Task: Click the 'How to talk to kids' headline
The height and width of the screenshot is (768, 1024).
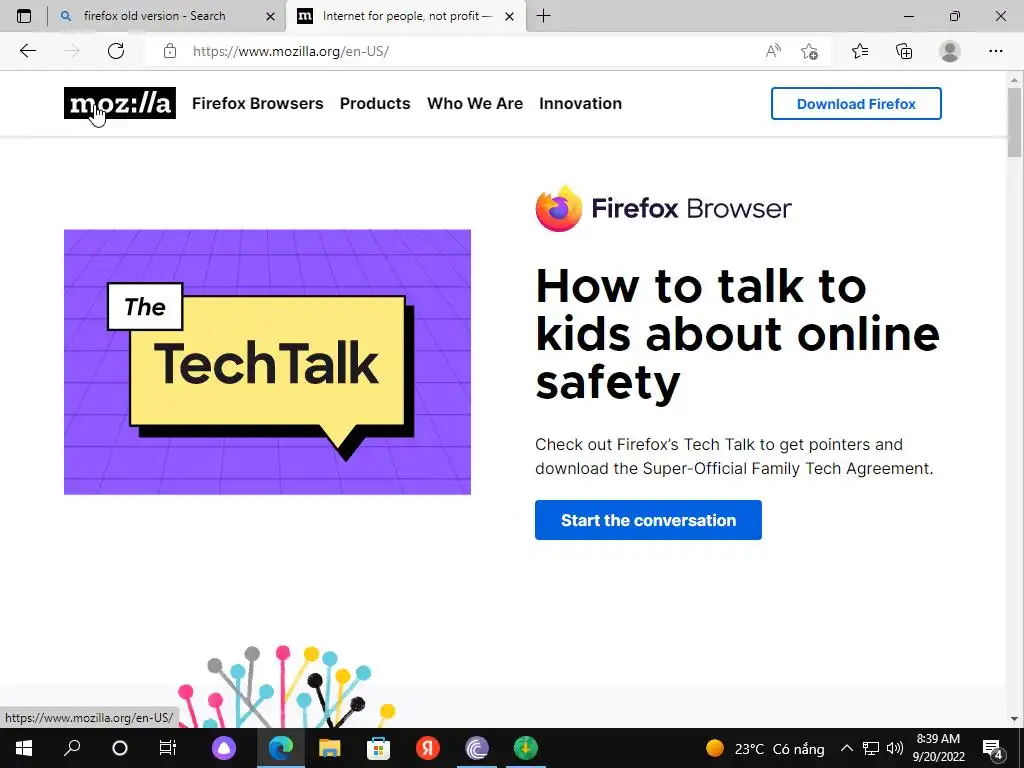Action: pos(737,334)
